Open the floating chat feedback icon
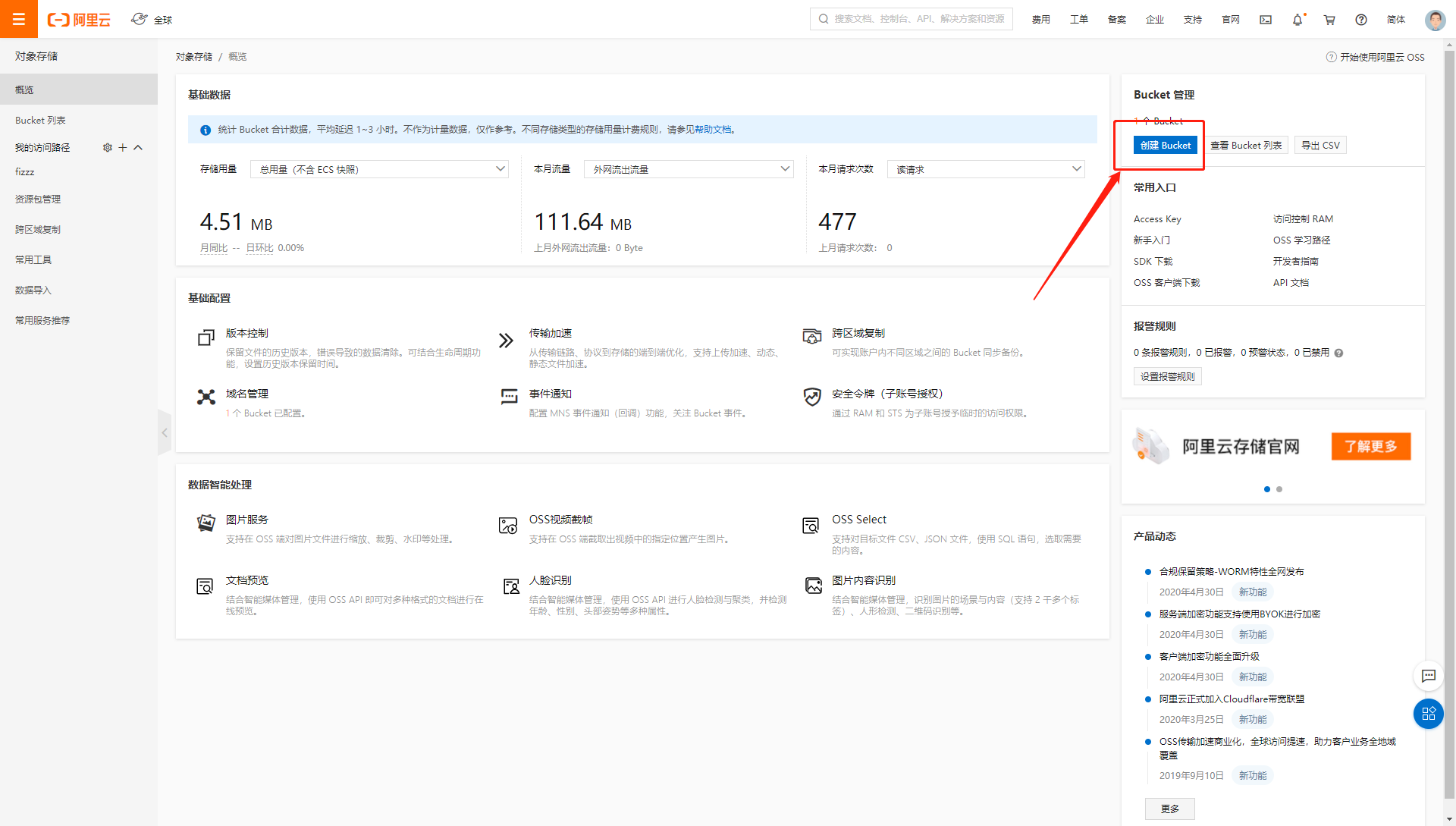1456x826 pixels. [1429, 676]
